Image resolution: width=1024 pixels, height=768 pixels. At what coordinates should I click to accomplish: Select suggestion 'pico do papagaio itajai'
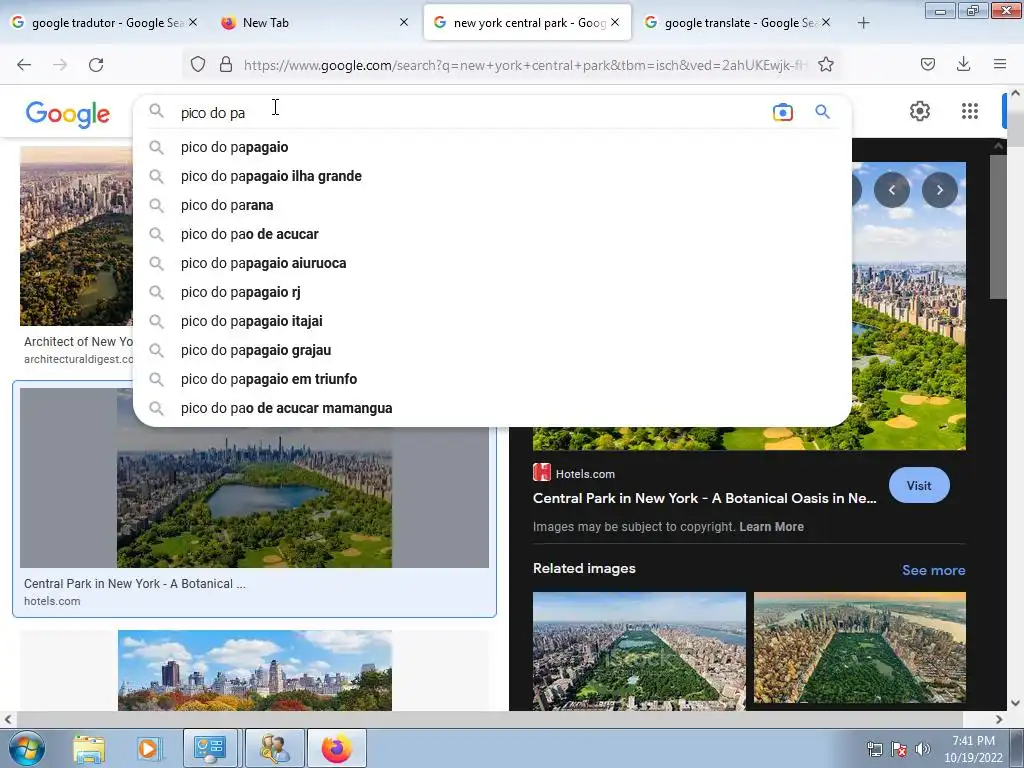pyautogui.click(x=492, y=321)
